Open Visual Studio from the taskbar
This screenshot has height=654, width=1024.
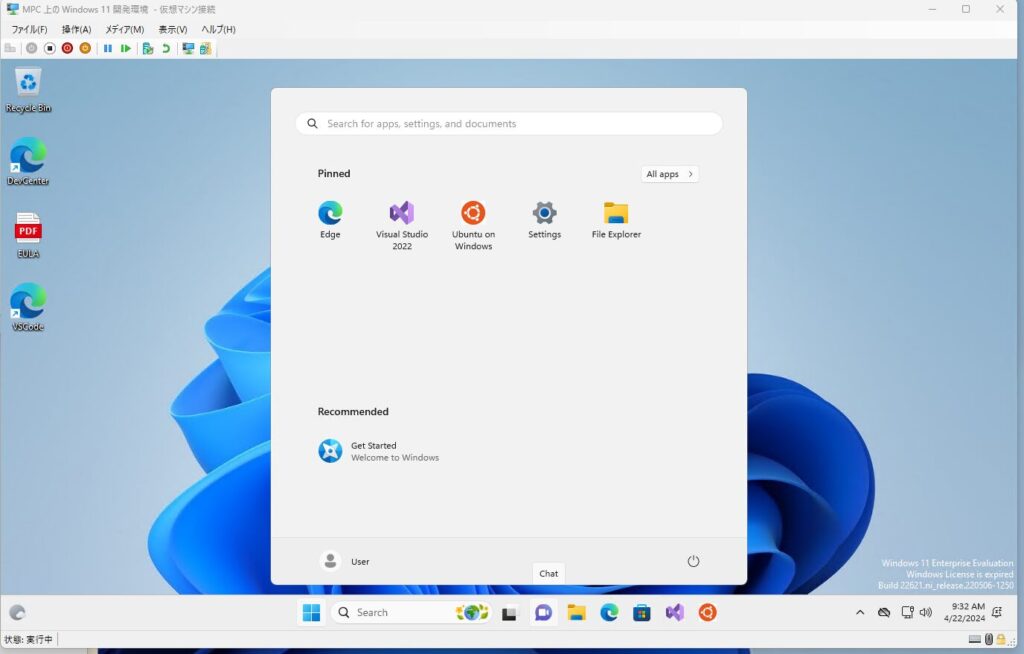(x=675, y=613)
